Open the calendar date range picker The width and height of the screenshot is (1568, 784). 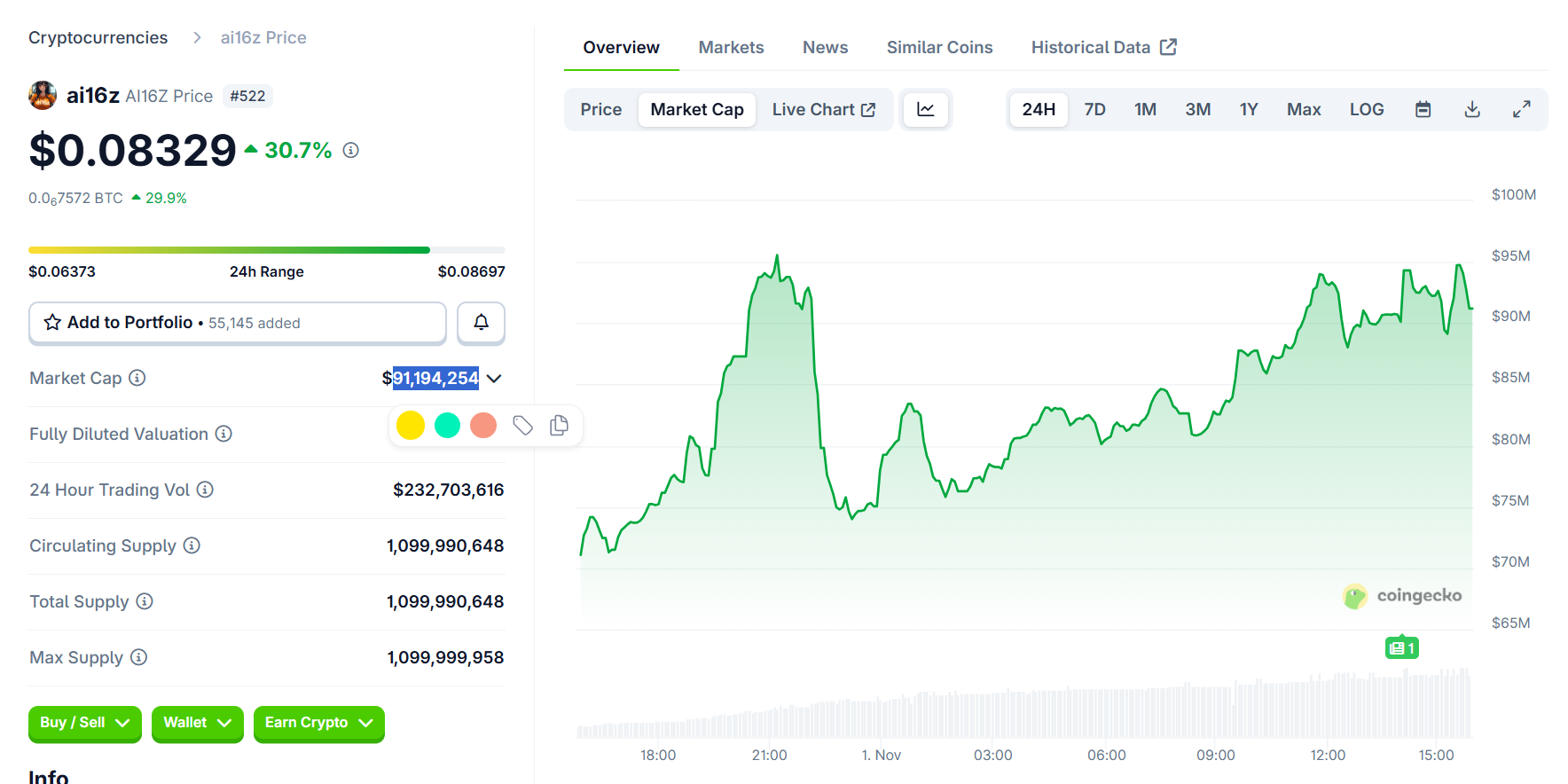pyautogui.click(x=1423, y=110)
